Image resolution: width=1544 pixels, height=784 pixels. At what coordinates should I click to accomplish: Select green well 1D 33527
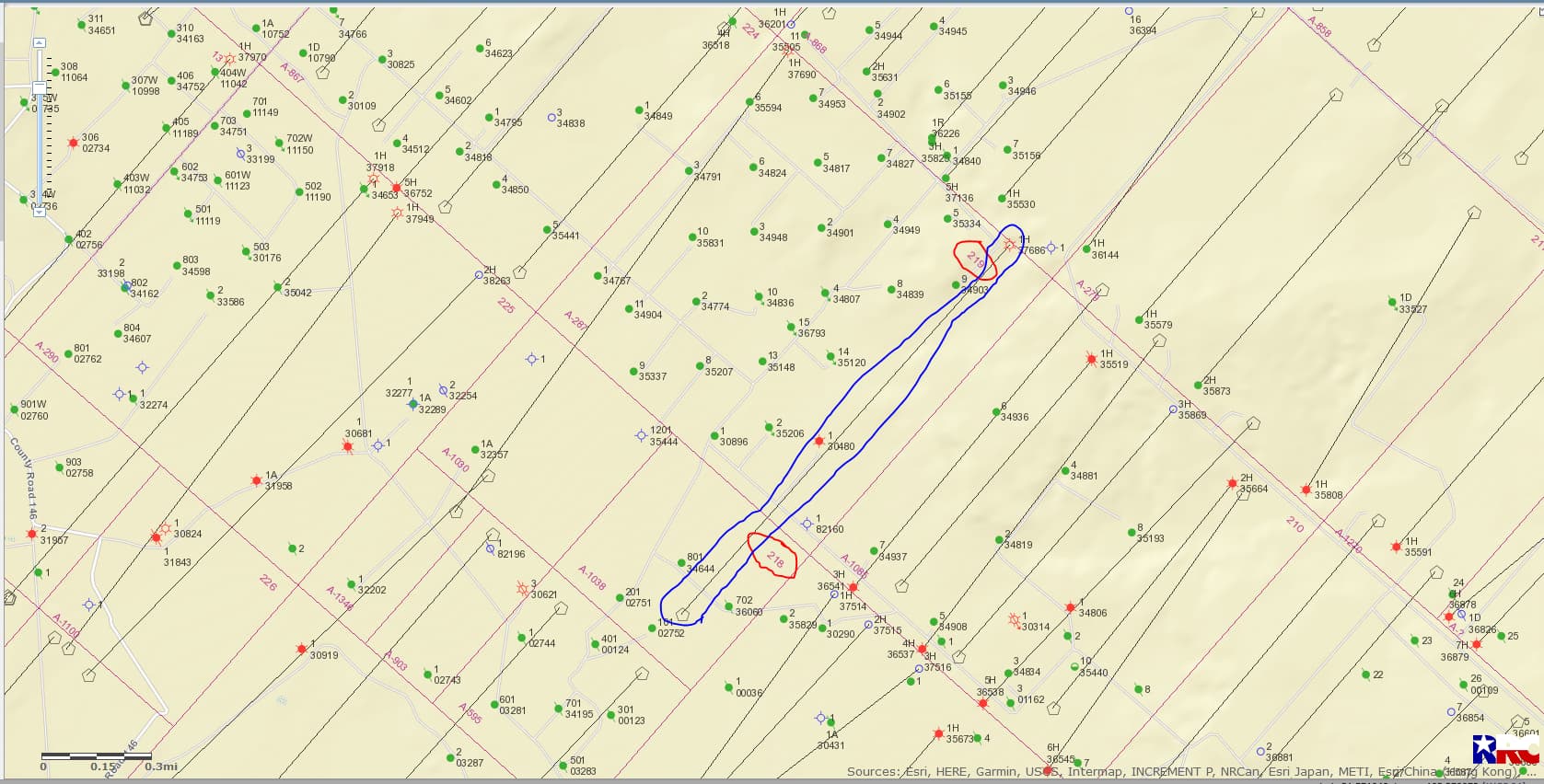tap(1394, 302)
